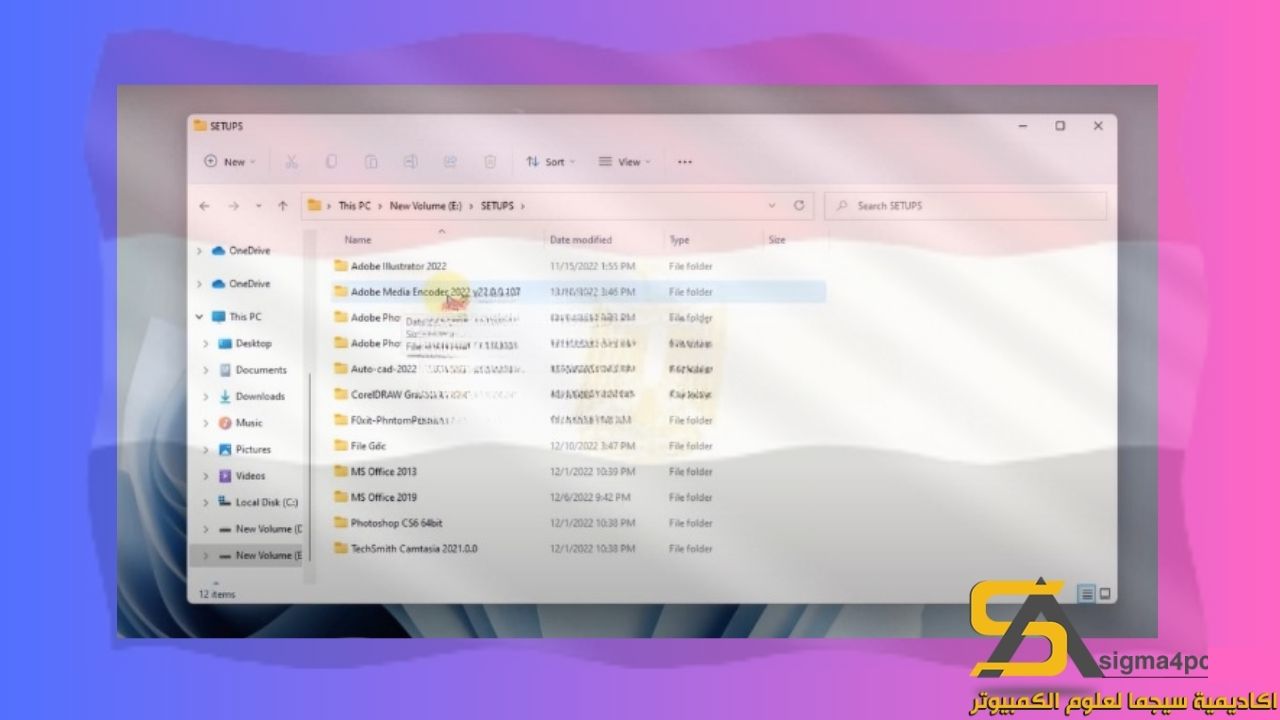
Task: Open Local Disk (C:) in sidebar
Action: pos(267,502)
